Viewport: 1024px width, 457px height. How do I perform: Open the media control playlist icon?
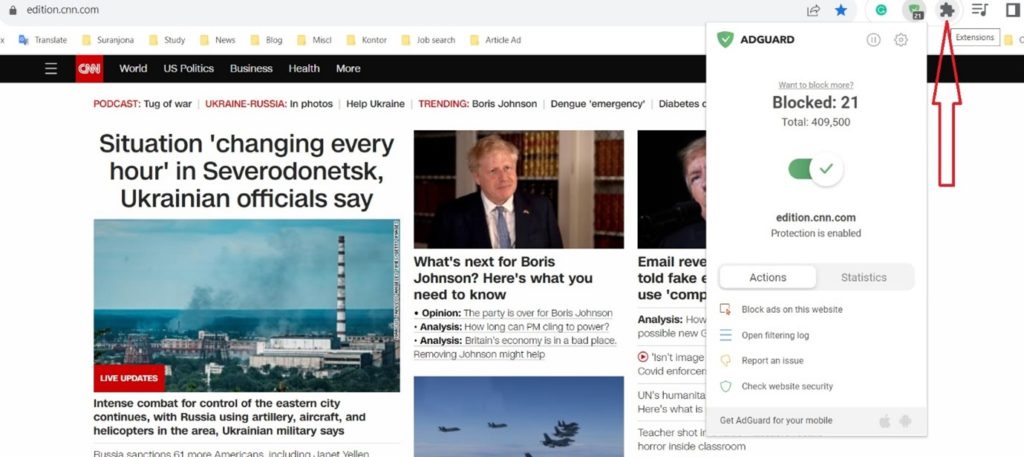(x=980, y=10)
